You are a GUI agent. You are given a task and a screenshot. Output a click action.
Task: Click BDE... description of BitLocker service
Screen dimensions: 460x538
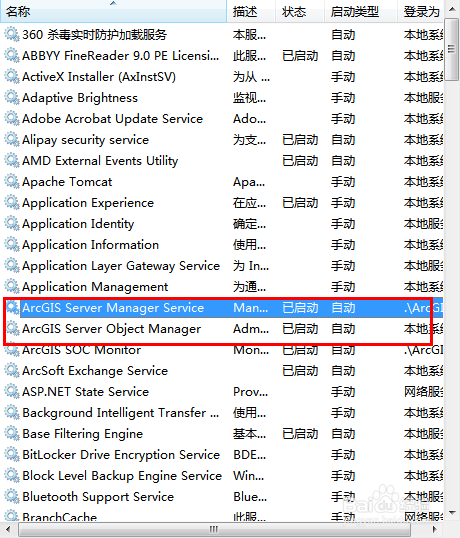pyautogui.click(x=250, y=455)
